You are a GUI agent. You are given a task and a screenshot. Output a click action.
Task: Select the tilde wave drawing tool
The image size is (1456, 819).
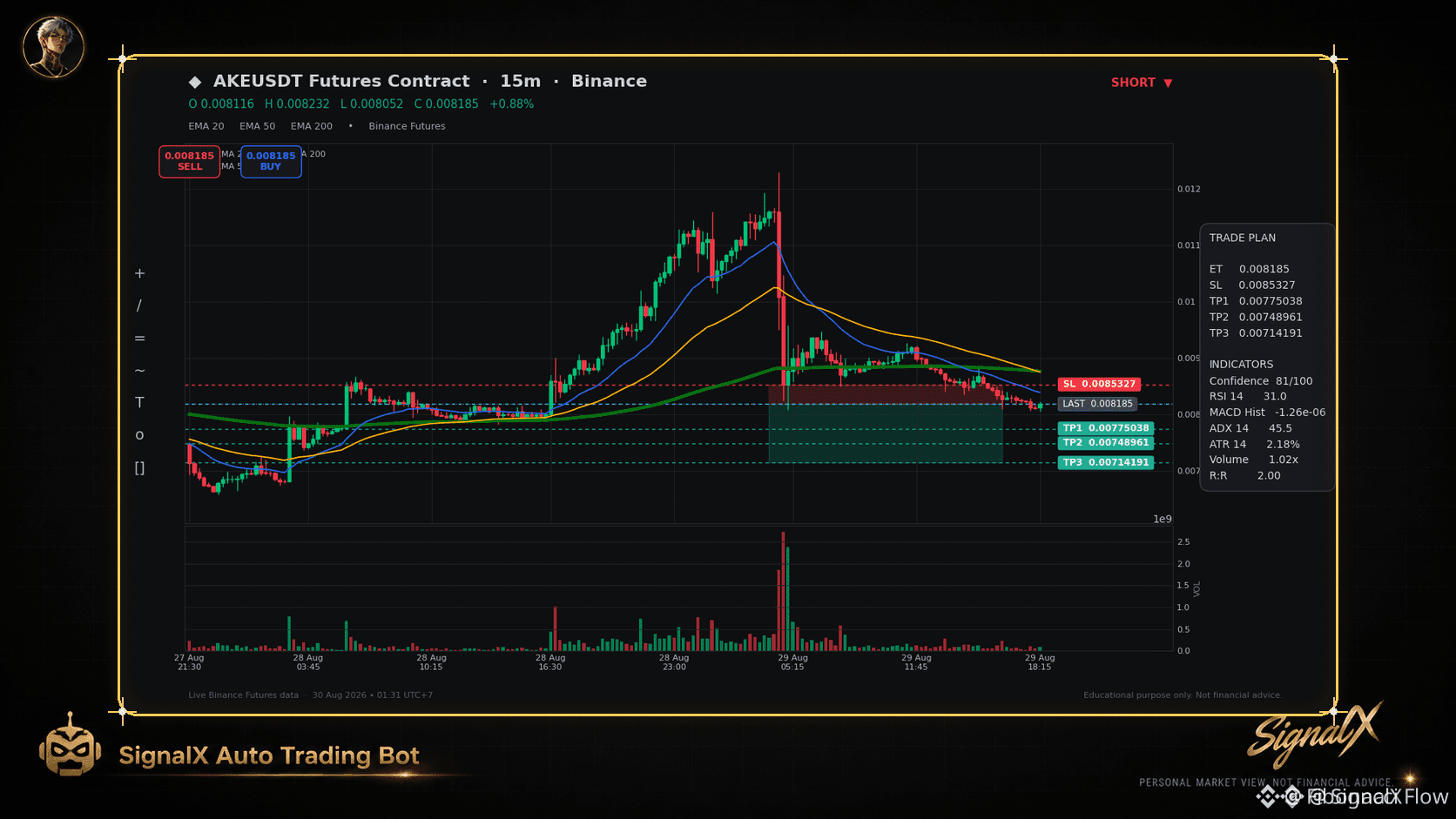(x=139, y=371)
